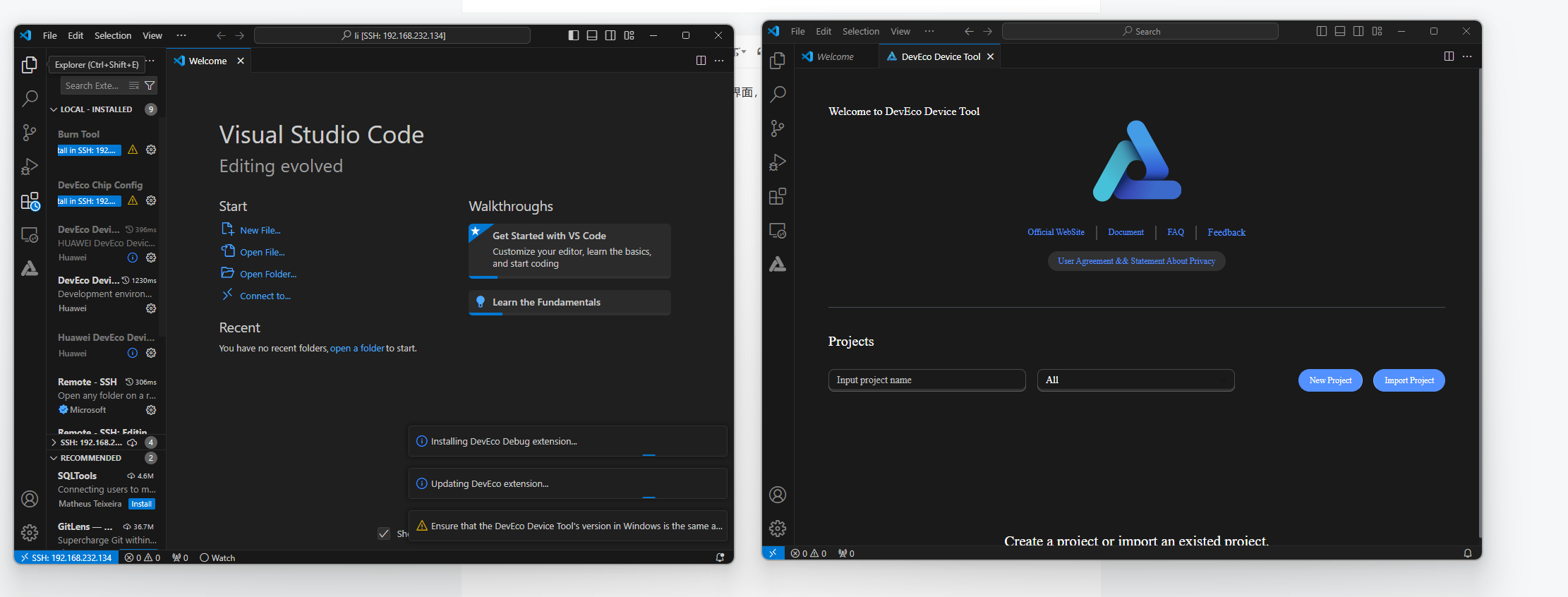The width and height of the screenshot is (1568, 597).
Task: Click Input project name field
Action: tap(927, 380)
